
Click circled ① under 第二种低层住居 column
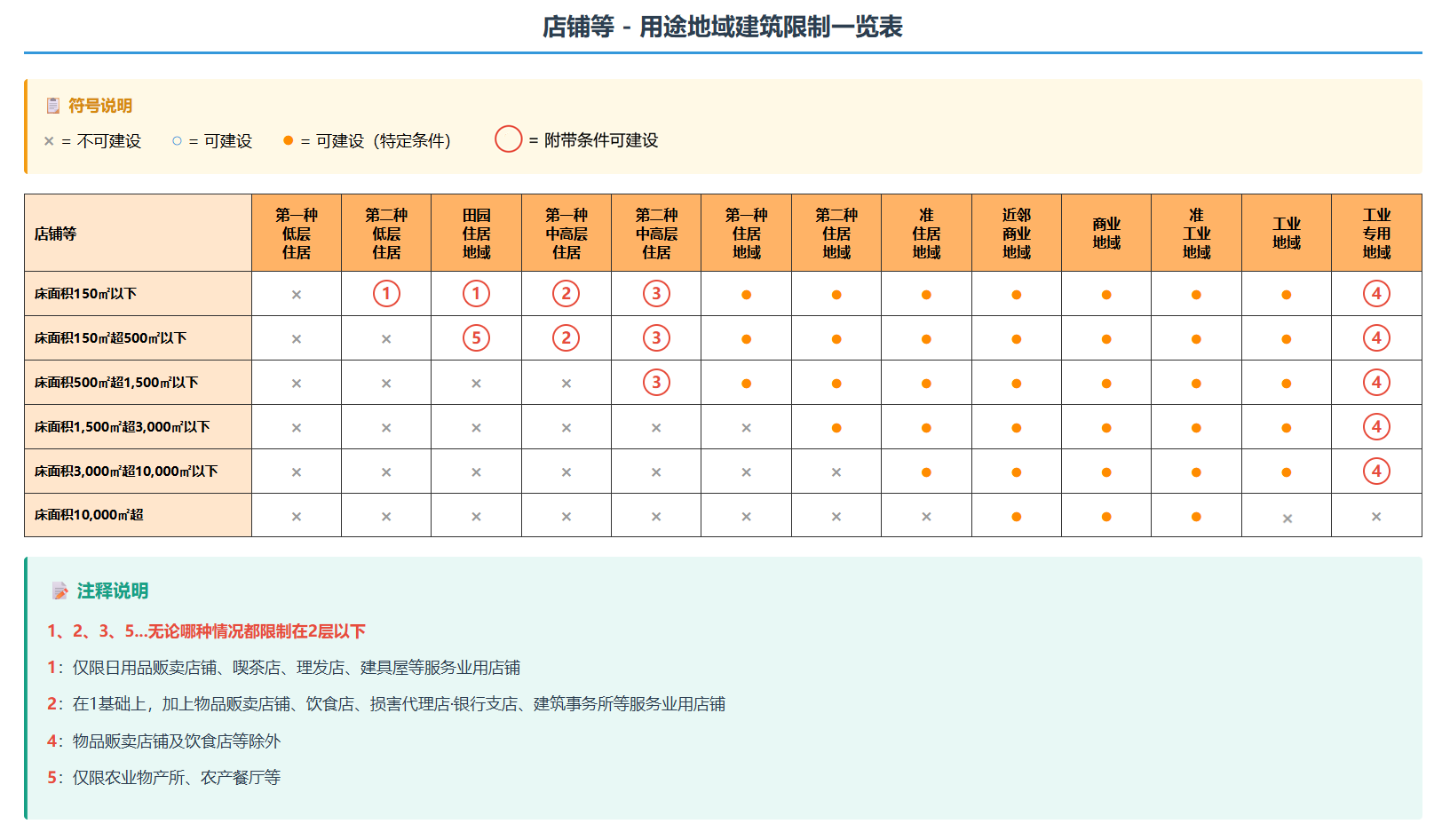(385, 292)
